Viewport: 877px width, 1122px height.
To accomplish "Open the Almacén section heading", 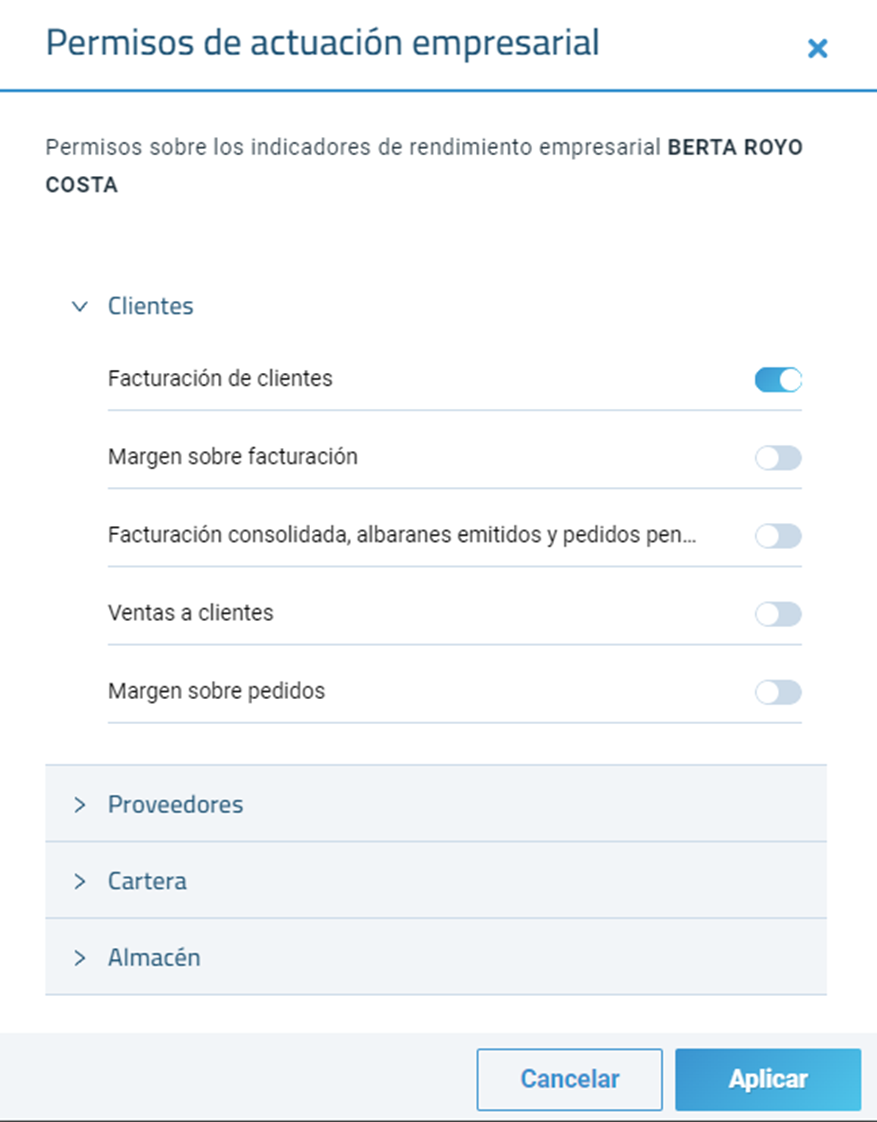I will [x=154, y=957].
